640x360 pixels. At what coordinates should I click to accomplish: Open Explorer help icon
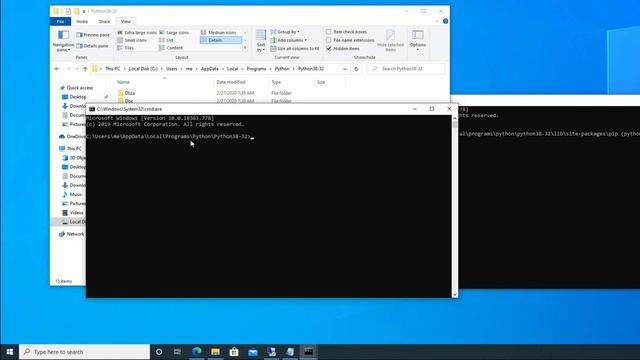coord(445,21)
